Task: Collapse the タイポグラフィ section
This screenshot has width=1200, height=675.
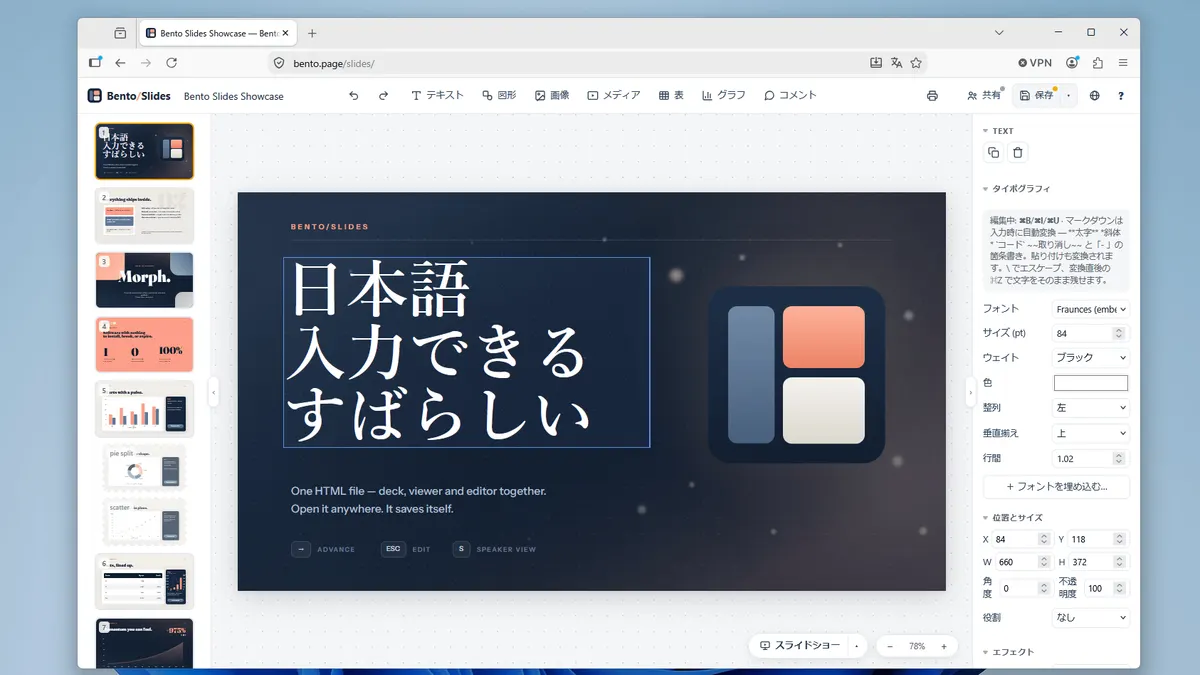Action: point(1016,189)
